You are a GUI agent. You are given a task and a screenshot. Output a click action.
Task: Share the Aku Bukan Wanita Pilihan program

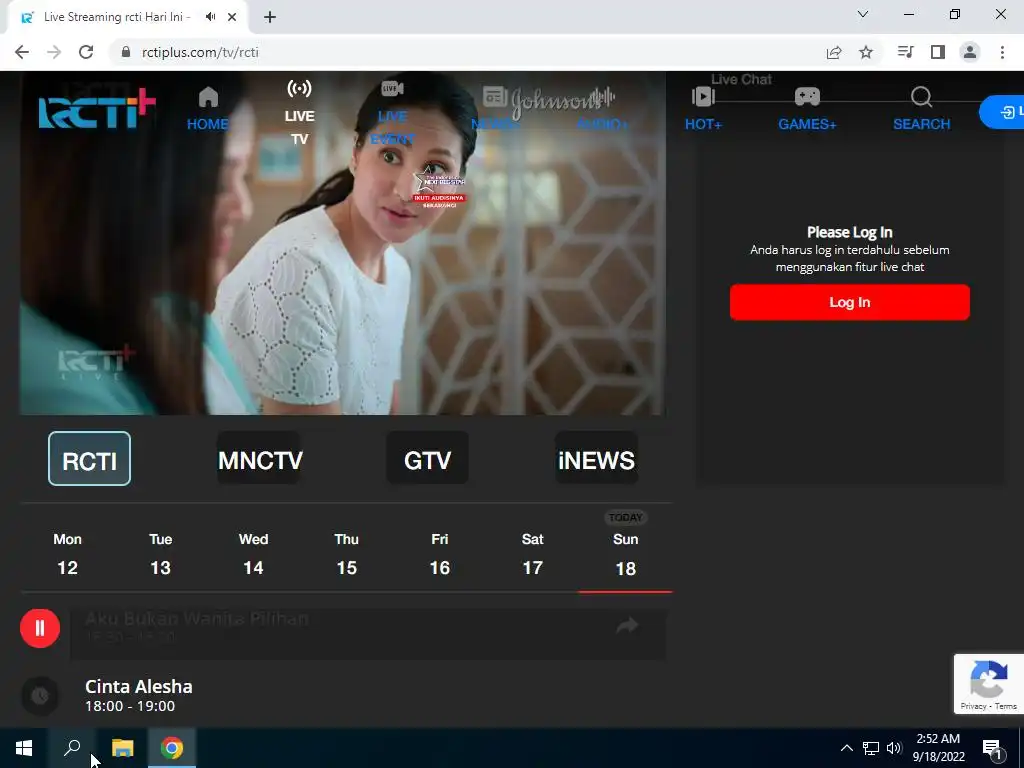[x=627, y=626]
